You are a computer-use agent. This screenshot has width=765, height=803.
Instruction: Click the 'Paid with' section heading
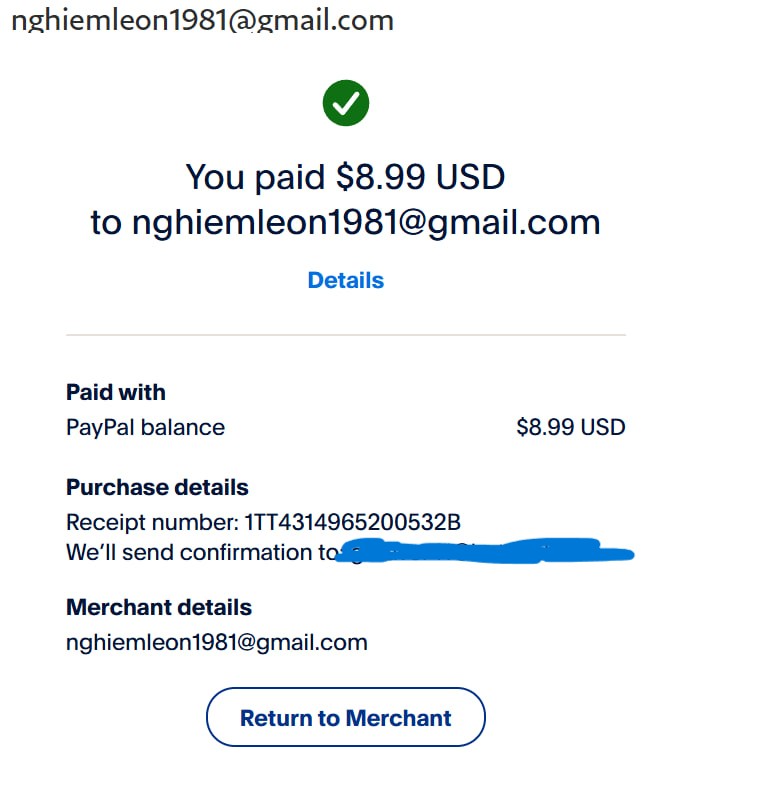pyautogui.click(x=116, y=392)
